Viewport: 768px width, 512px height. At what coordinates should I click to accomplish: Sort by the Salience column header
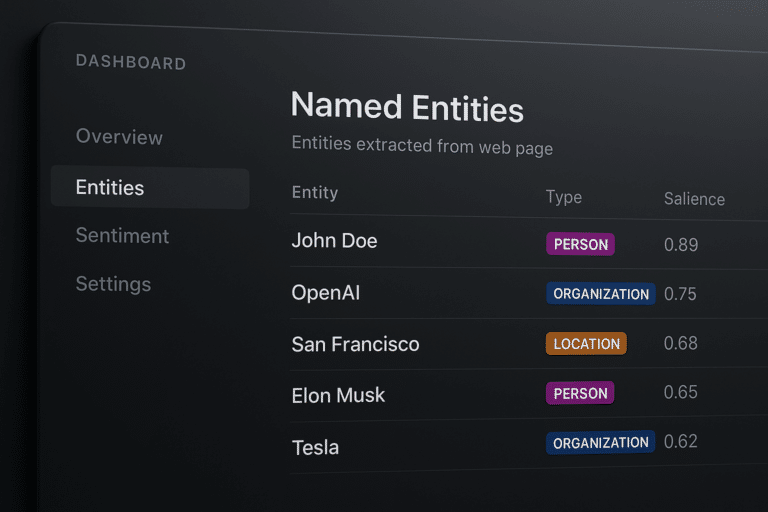(x=694, y=199)
